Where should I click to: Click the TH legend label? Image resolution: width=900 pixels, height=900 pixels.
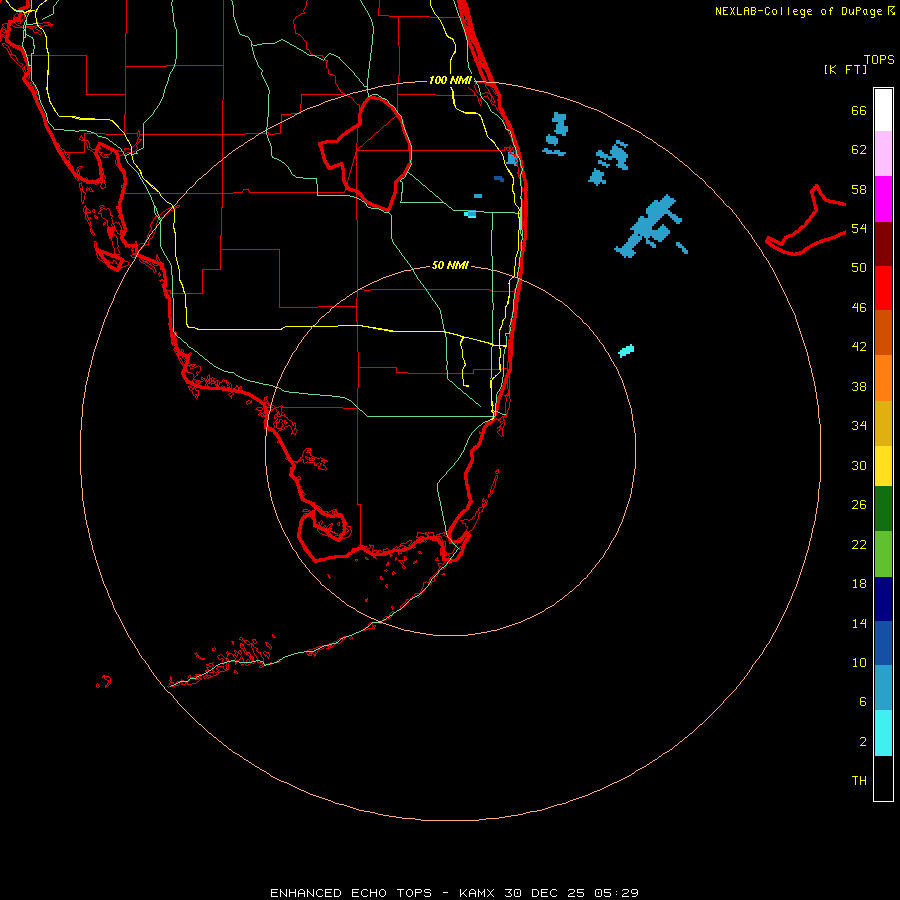[x=859, y=781]
